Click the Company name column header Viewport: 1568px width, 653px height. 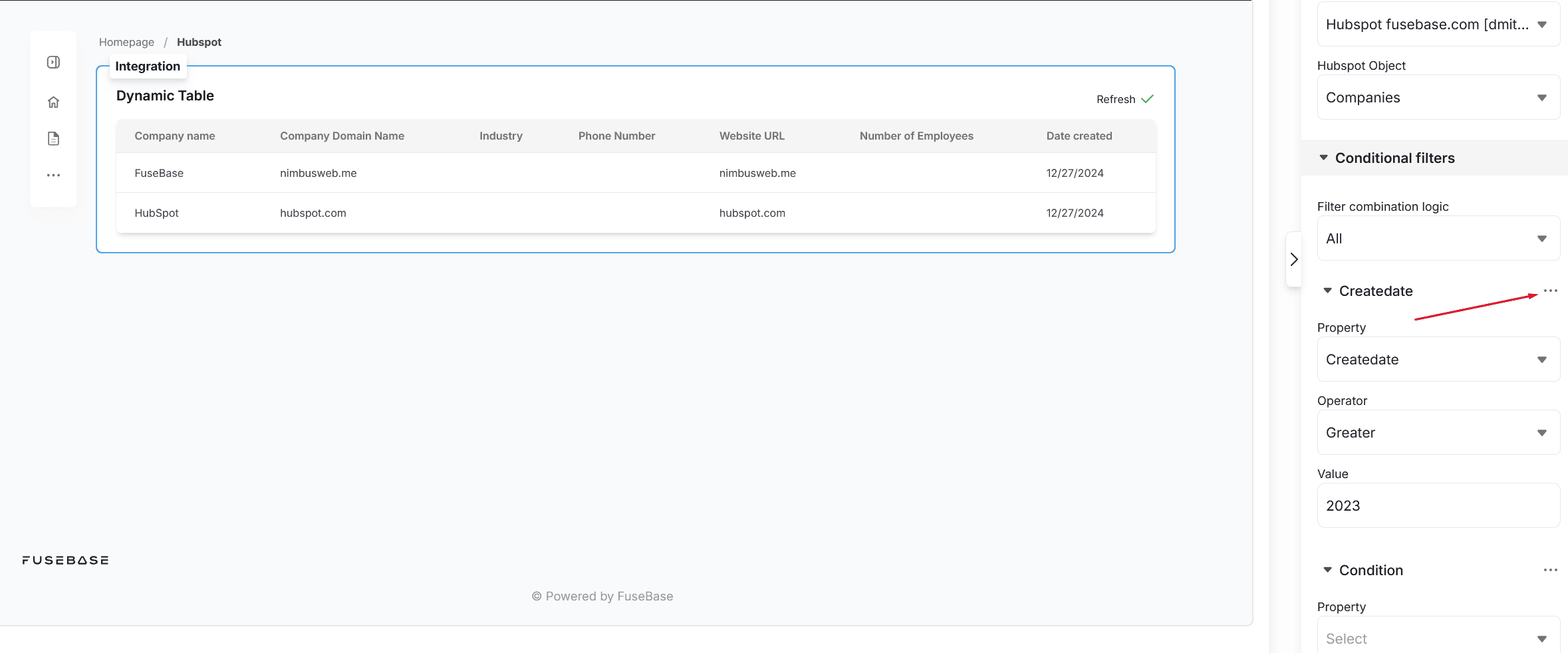click(175, 136)
